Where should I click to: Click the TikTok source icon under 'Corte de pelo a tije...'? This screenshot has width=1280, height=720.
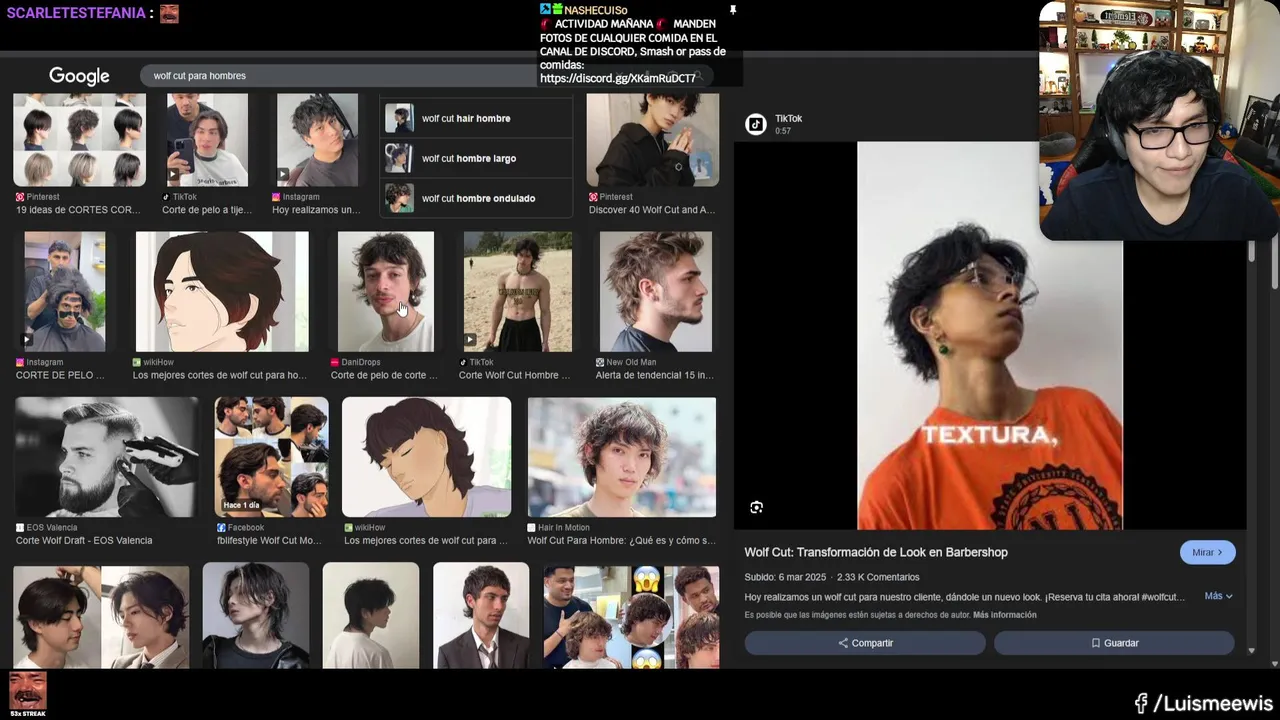point(166,197)
